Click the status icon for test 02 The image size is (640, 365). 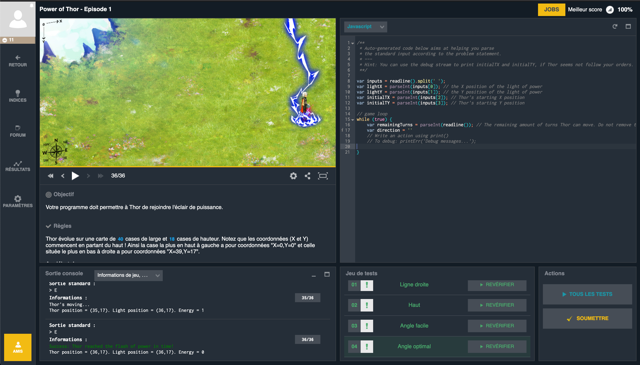(367, 305)
